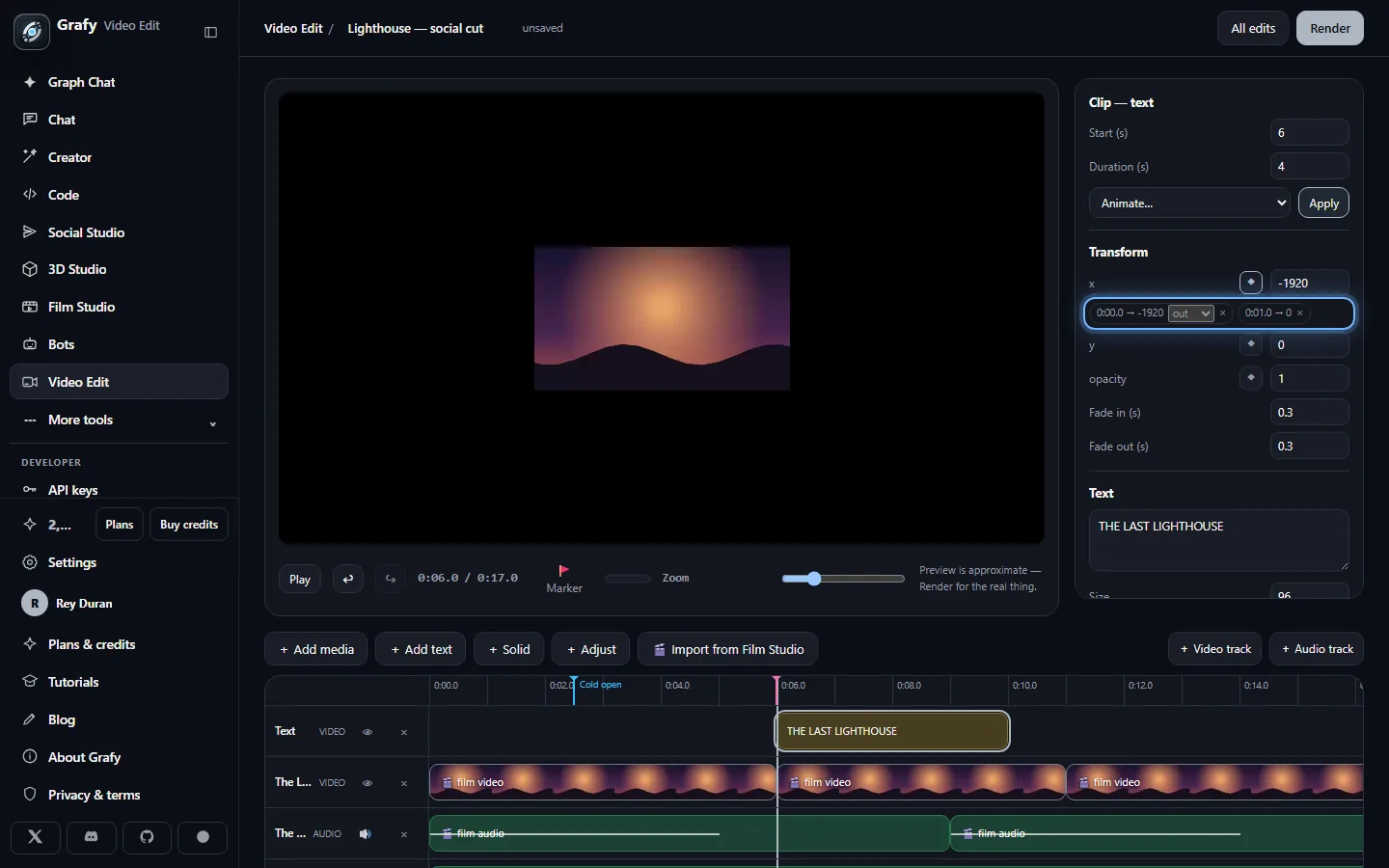Remove the The L... video track
Image resolution: width=1389 pixels, height=868 pixels.
404,783
